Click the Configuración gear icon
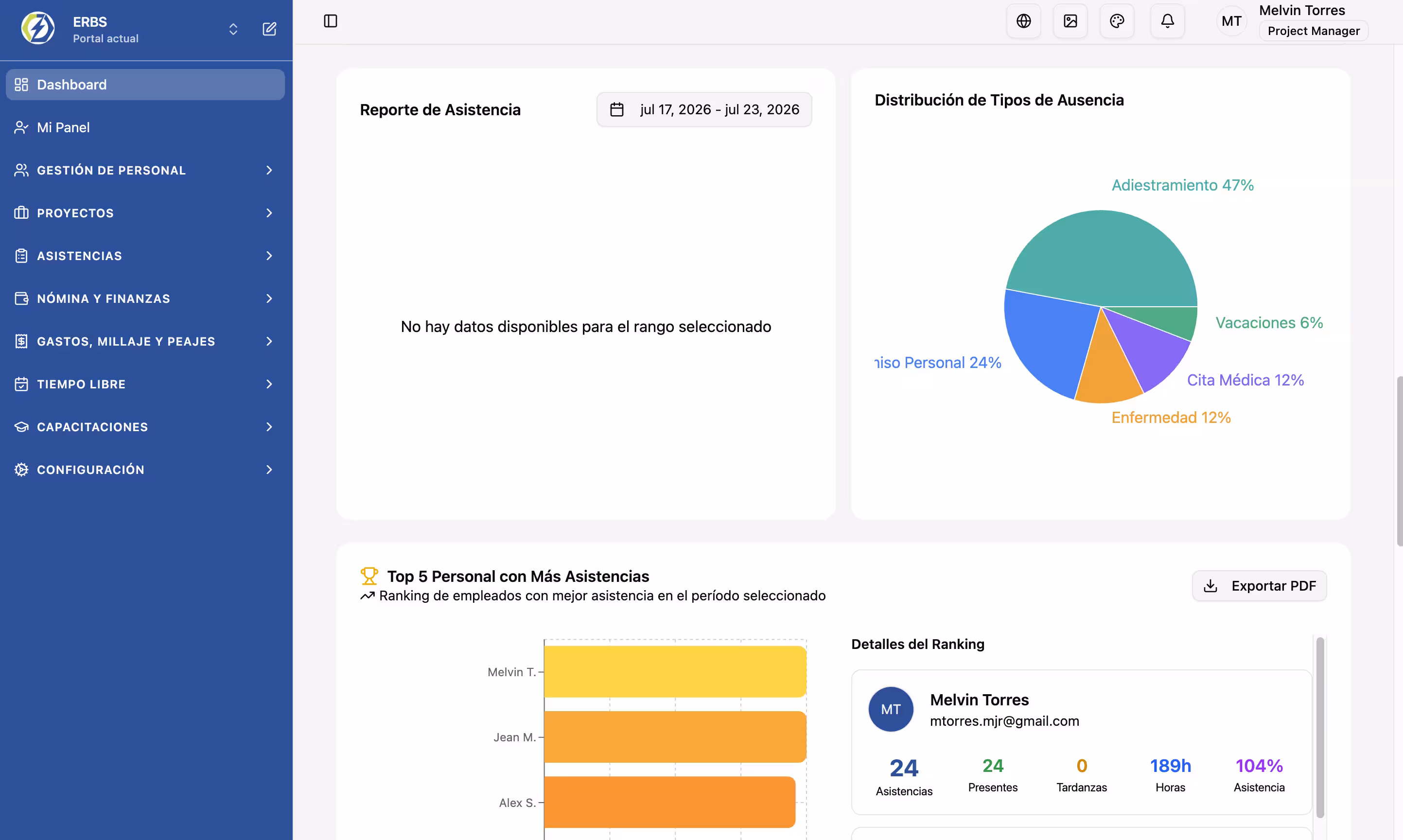This screenshot has height=840, width=1403. (21, 469)
